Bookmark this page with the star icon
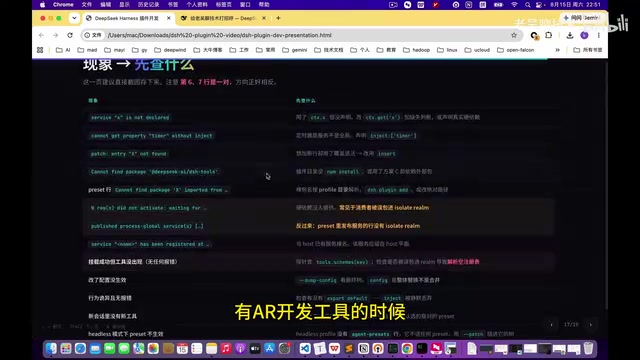This screenshot has height=360, width=640. (x=513, y=35)
